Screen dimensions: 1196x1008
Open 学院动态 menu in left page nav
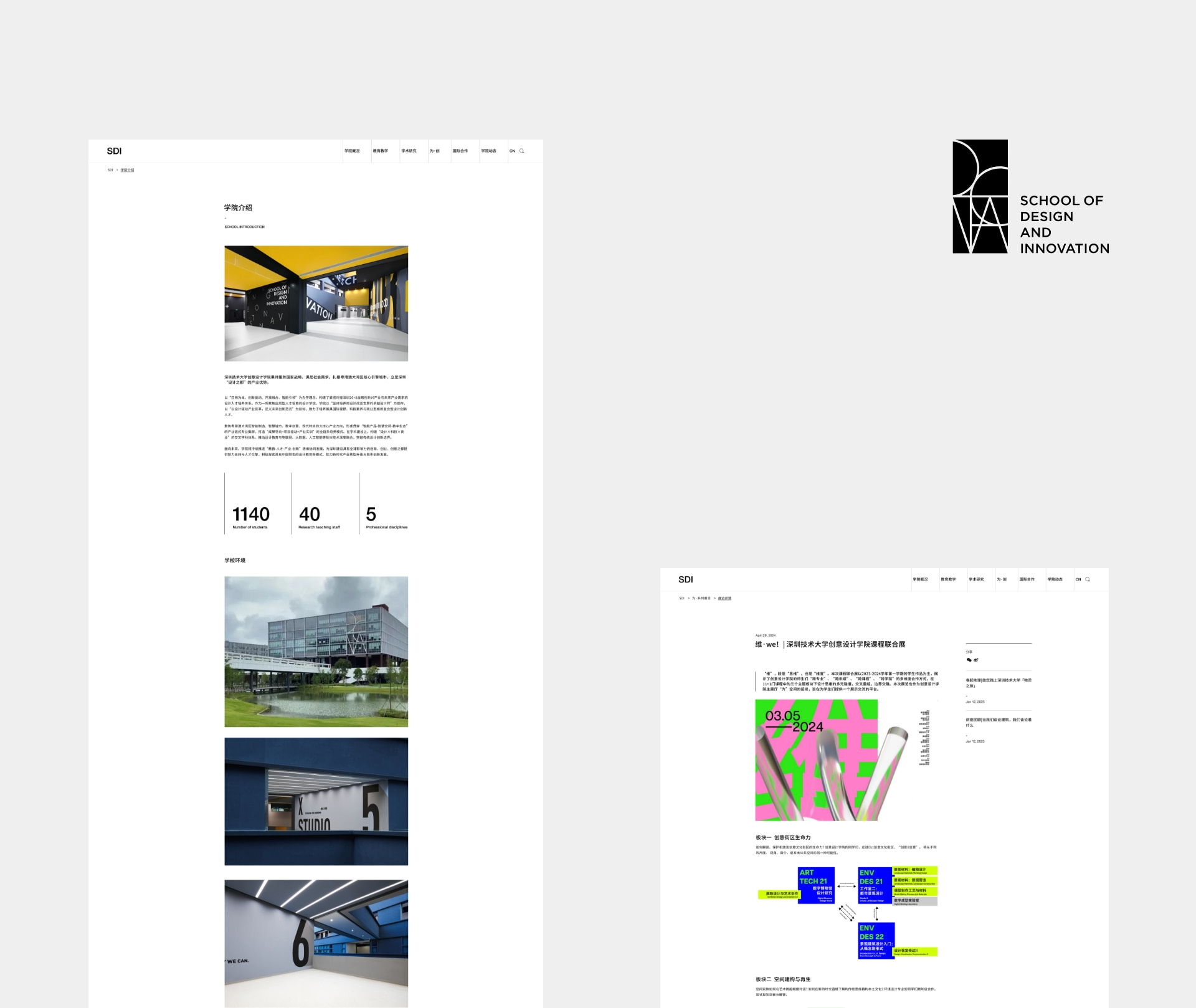point(488,151)
